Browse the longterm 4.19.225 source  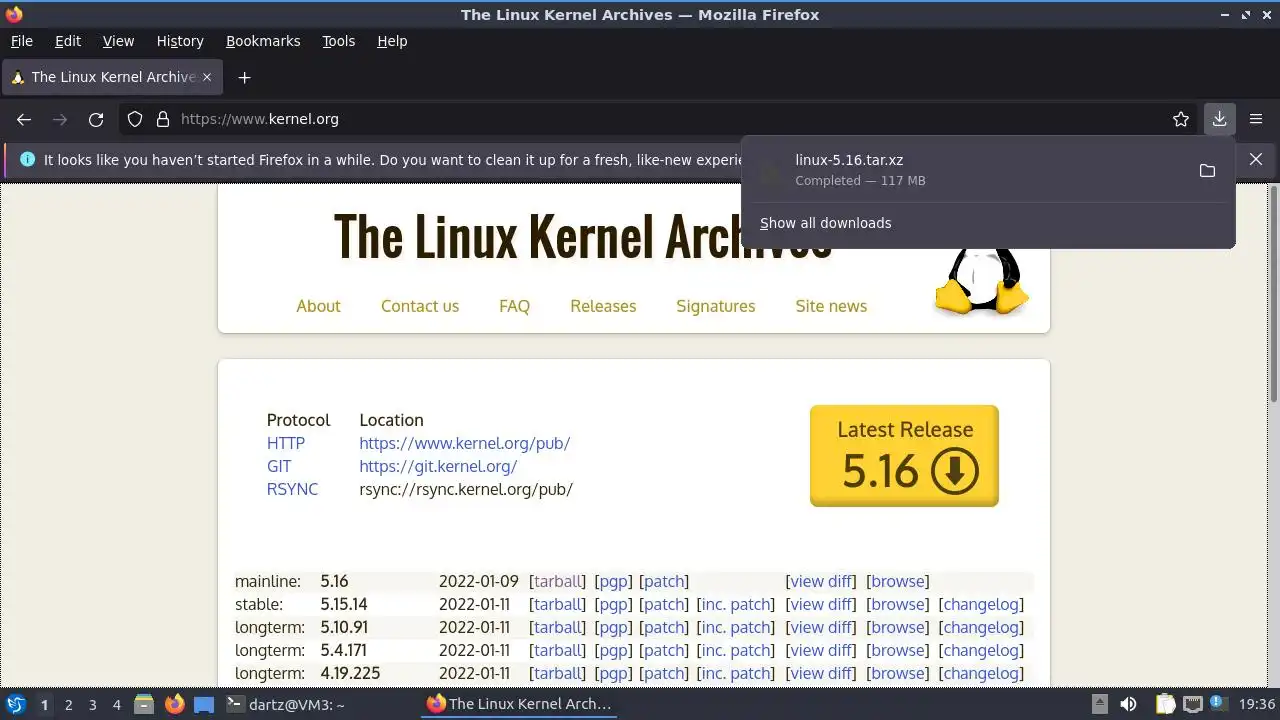pyautogui.click(x=897, y=673)
